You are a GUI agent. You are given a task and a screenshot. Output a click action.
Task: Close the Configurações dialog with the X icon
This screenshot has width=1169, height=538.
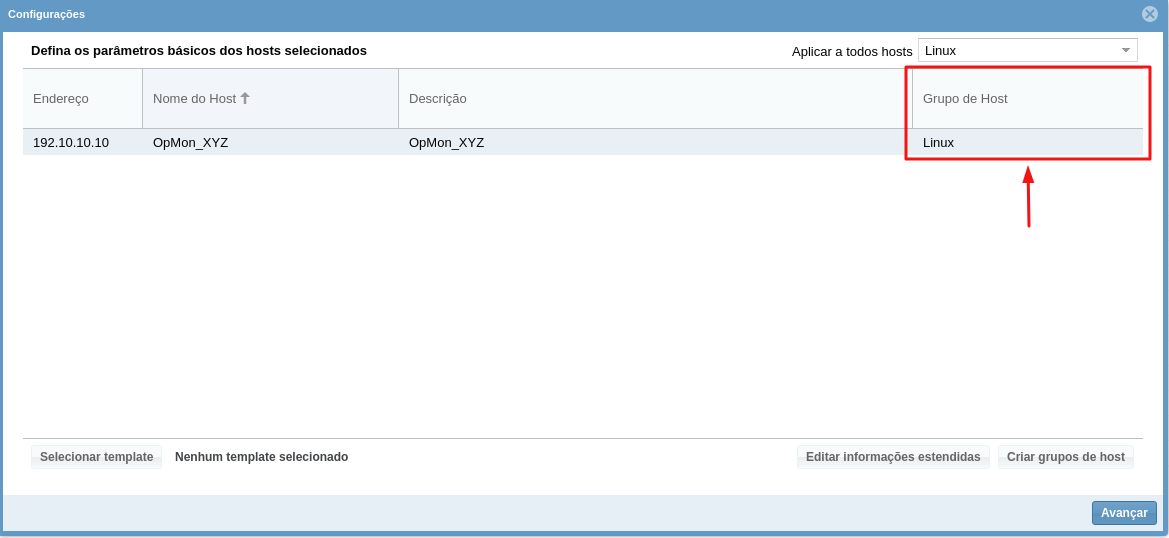(1150, 14)
